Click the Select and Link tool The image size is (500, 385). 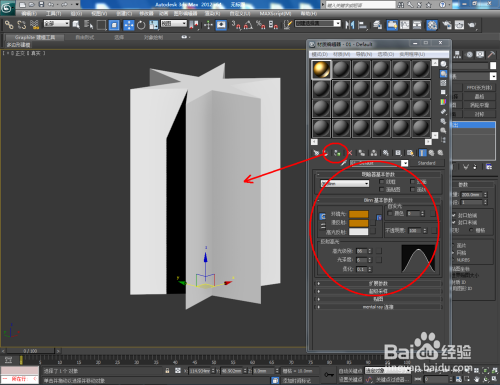pyautogui.click(x=9, y=25)
